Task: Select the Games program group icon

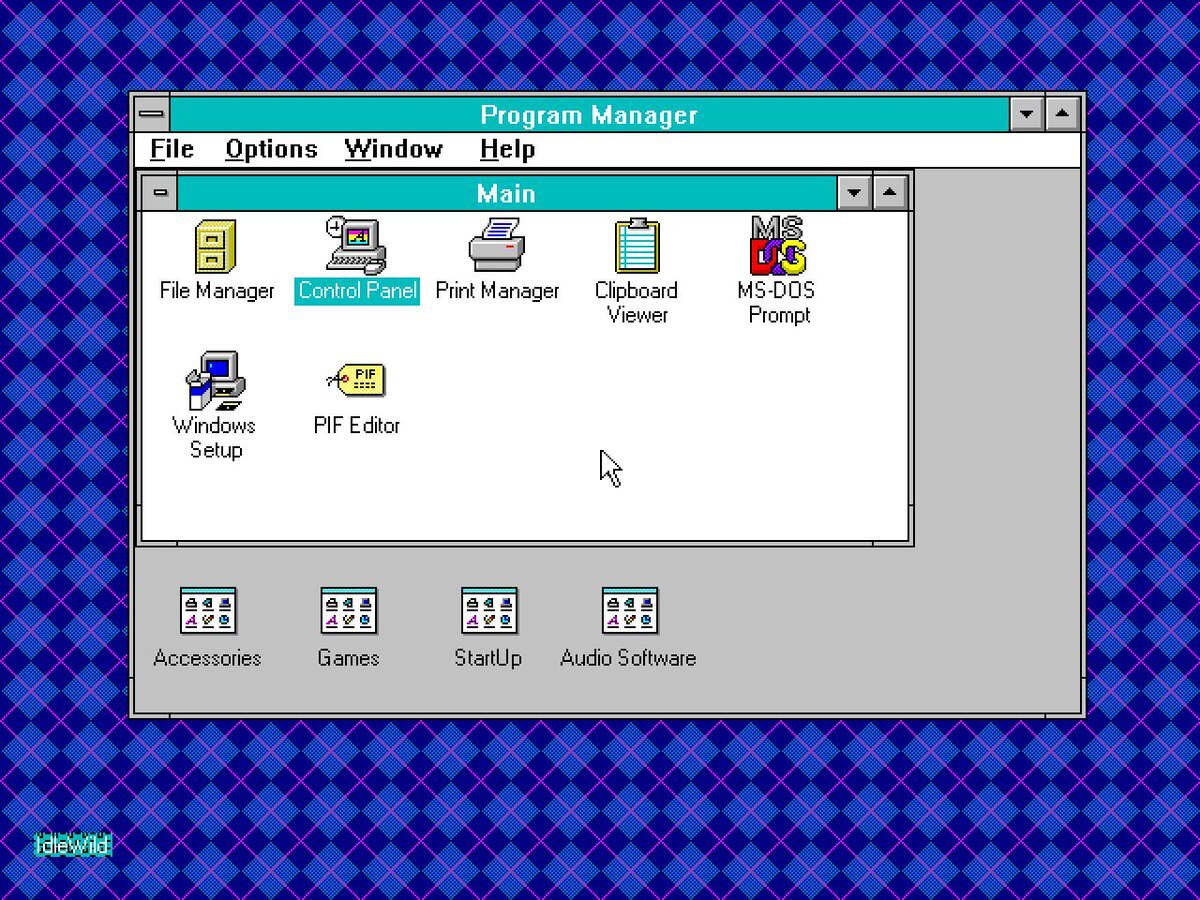Action: (x=348, y=611)
